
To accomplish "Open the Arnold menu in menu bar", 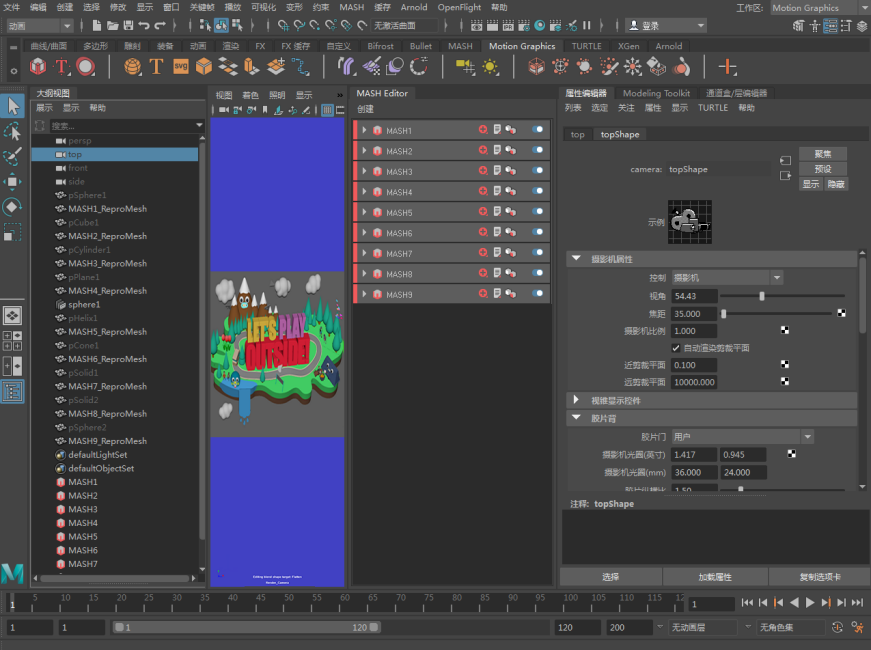I will tap(414, 7).
